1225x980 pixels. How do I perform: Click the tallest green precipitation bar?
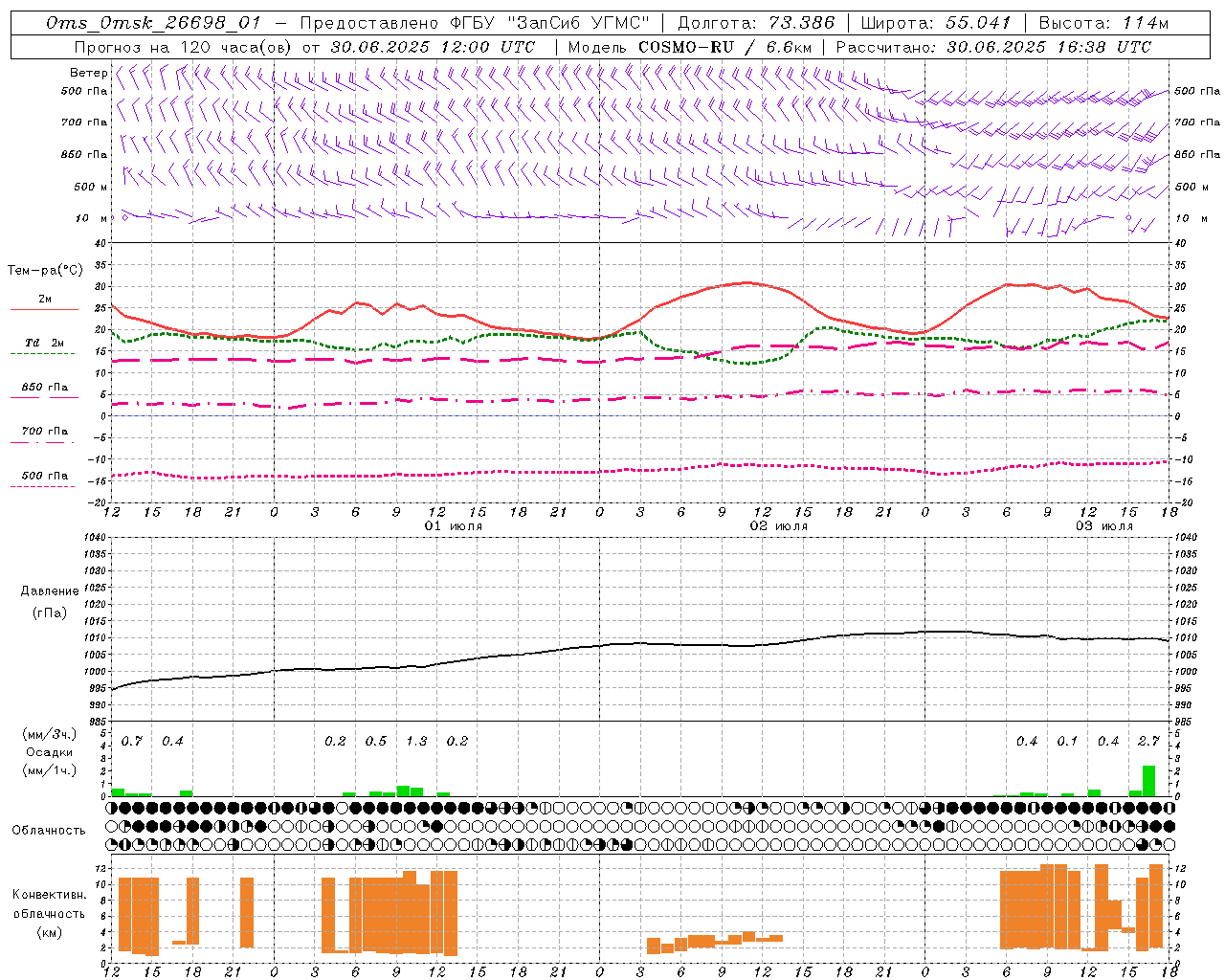click(x=1148, y=781)
